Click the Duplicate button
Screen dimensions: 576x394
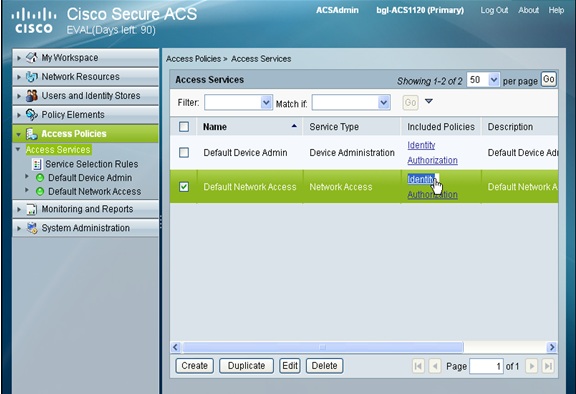pyautogui.click(x=246, y=366)
